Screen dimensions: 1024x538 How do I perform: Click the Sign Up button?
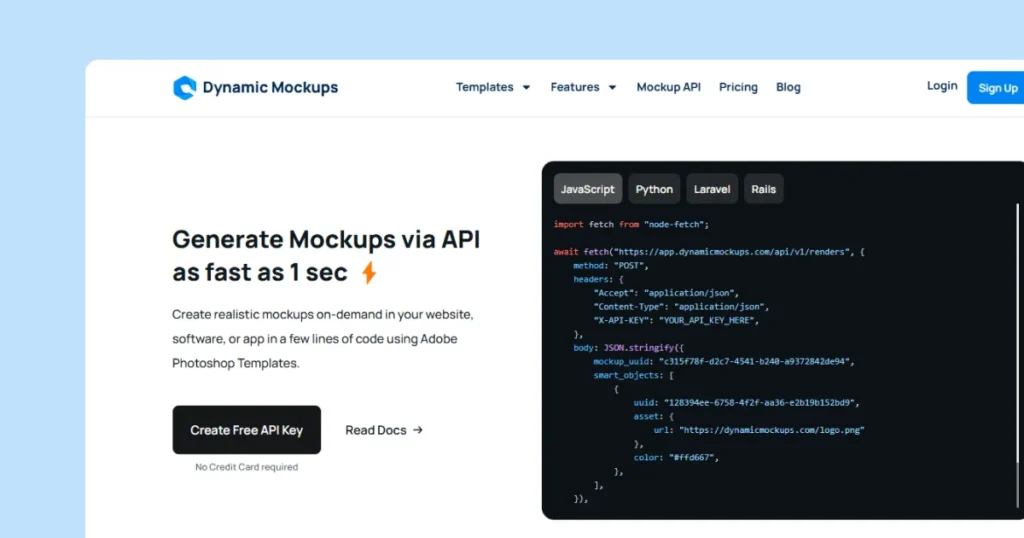click(995, 87)
